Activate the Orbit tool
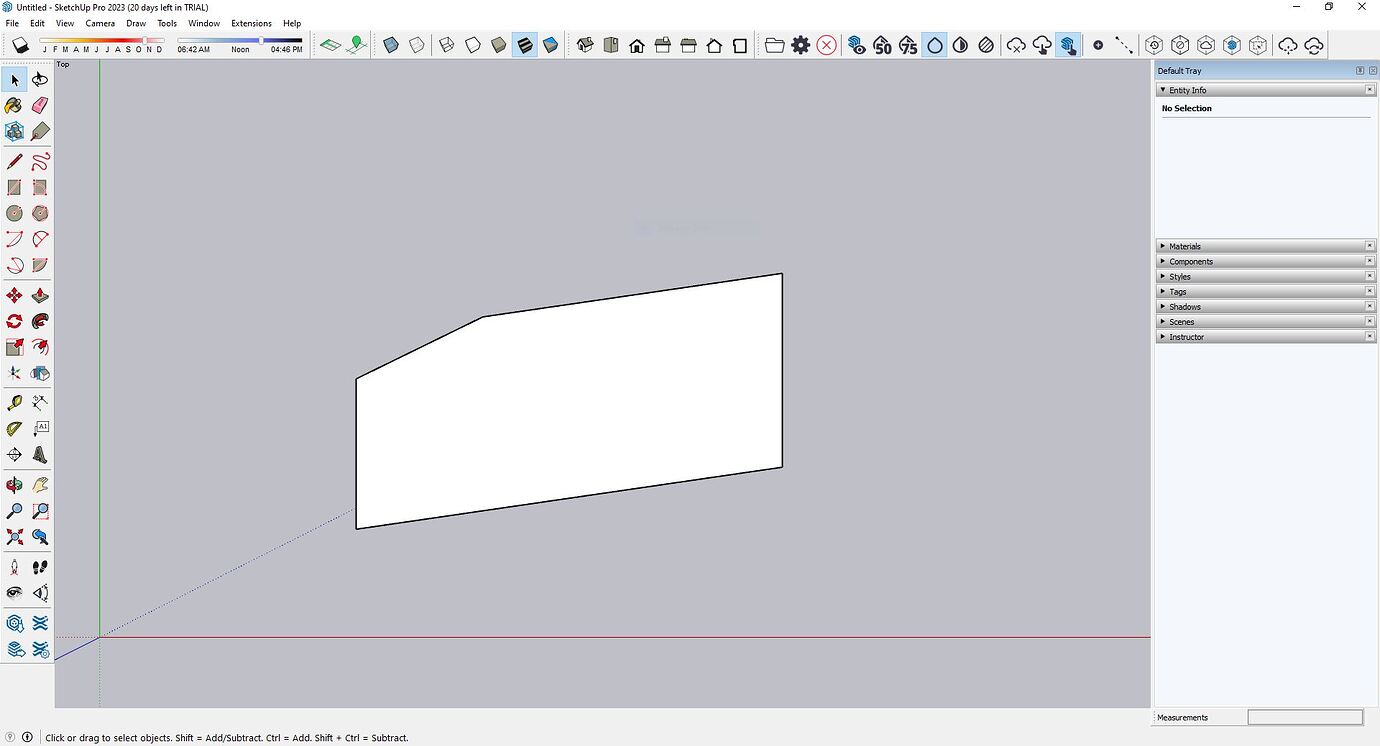 click(x=14, y=484)
